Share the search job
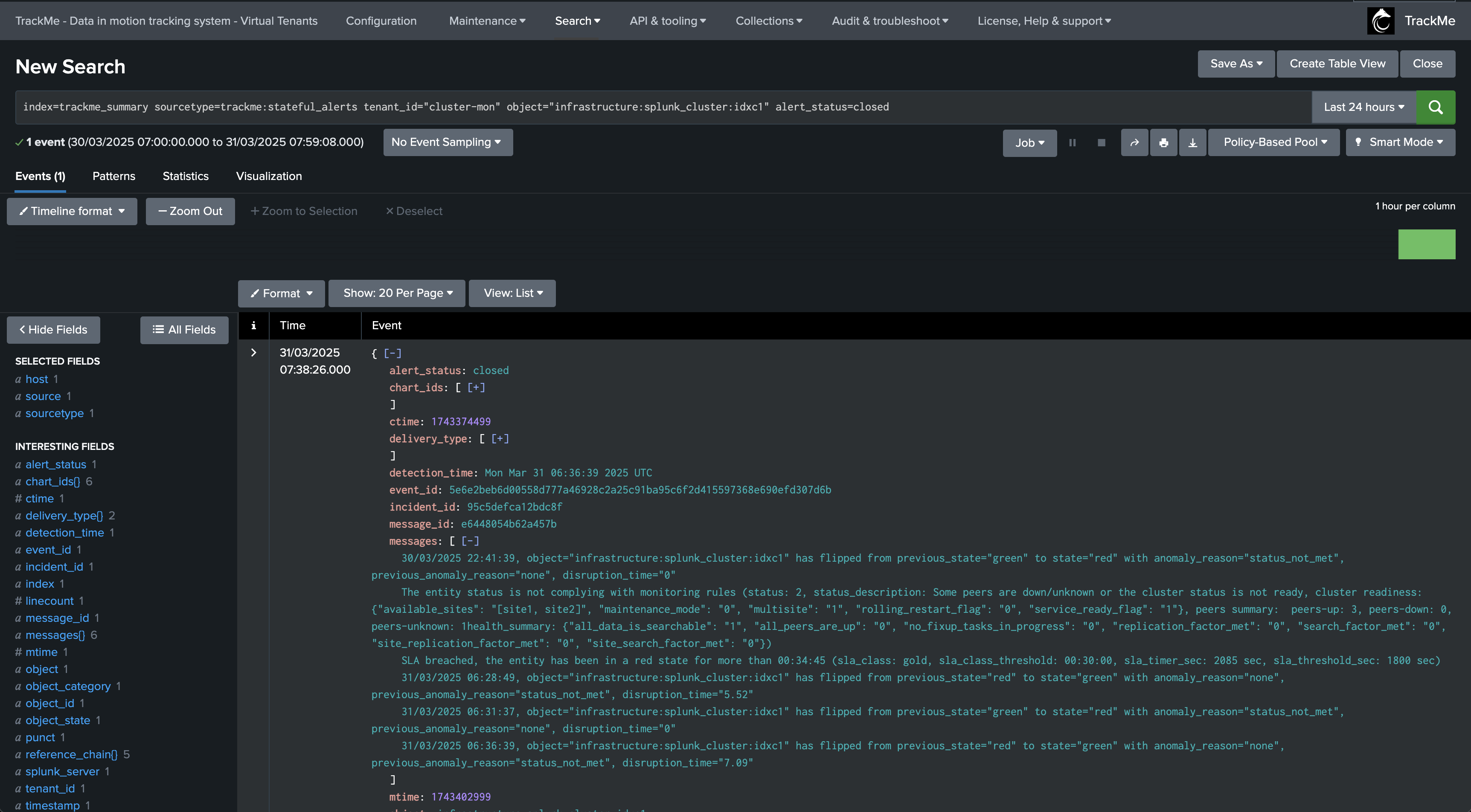Screen dimensions: 1471x812 click(1134, 143)
